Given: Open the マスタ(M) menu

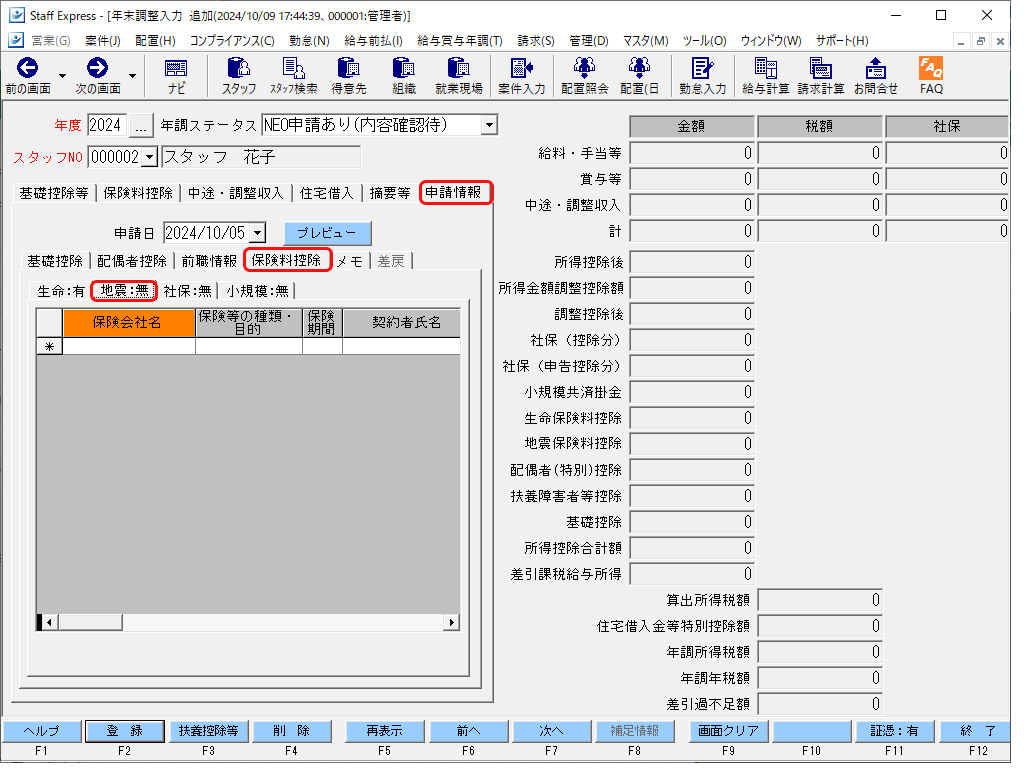Looking at the screenshot, I should (x=645, y=40).
